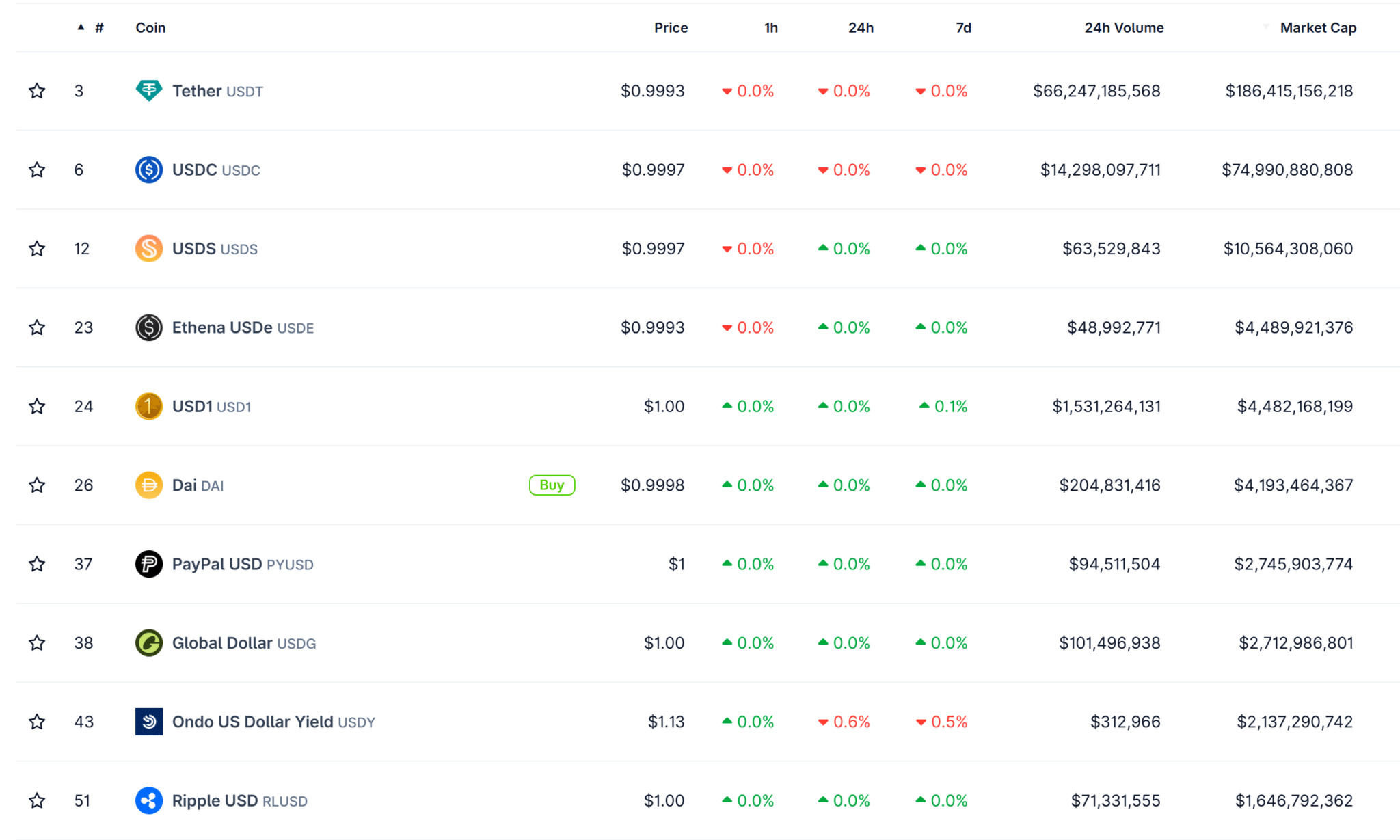This screenshot has width=1400, height=840.
Task: Favorite USDC with its star
Action: [x=37, y=170]
